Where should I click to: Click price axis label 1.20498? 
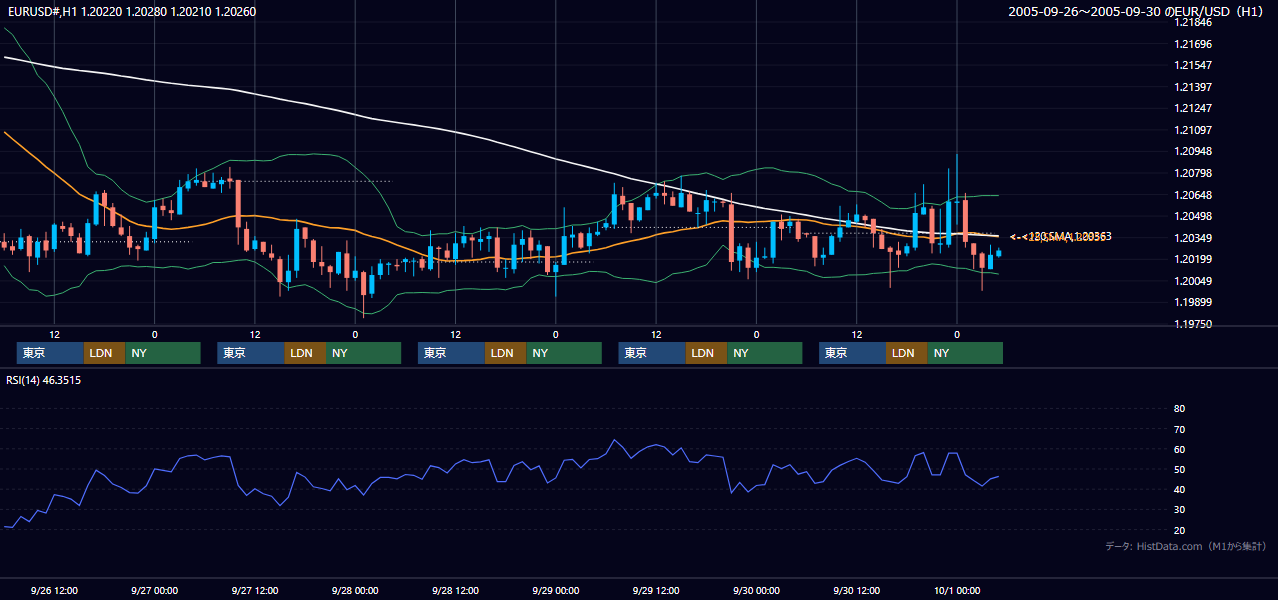point(1193,216)
